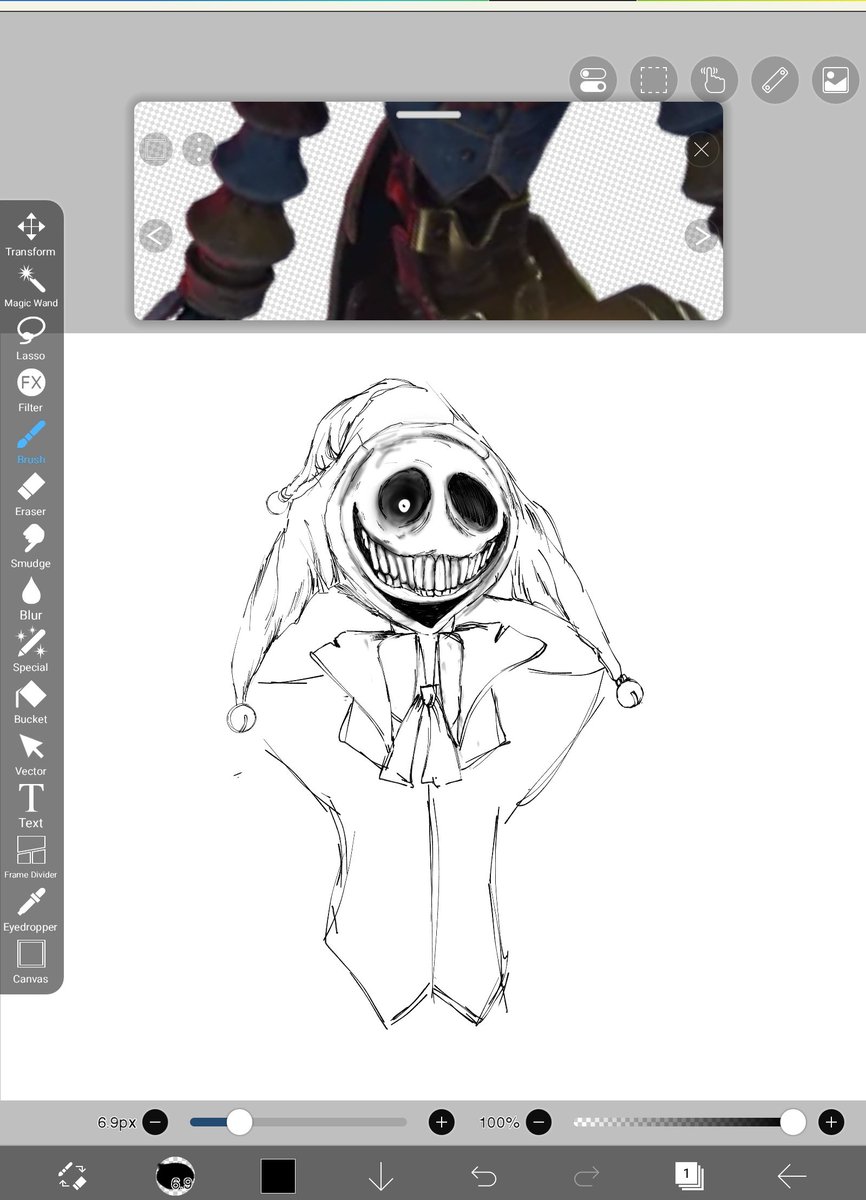Select the Vector tool
This screenshot has width=866, height=1200.
click(x=31, y=755)
